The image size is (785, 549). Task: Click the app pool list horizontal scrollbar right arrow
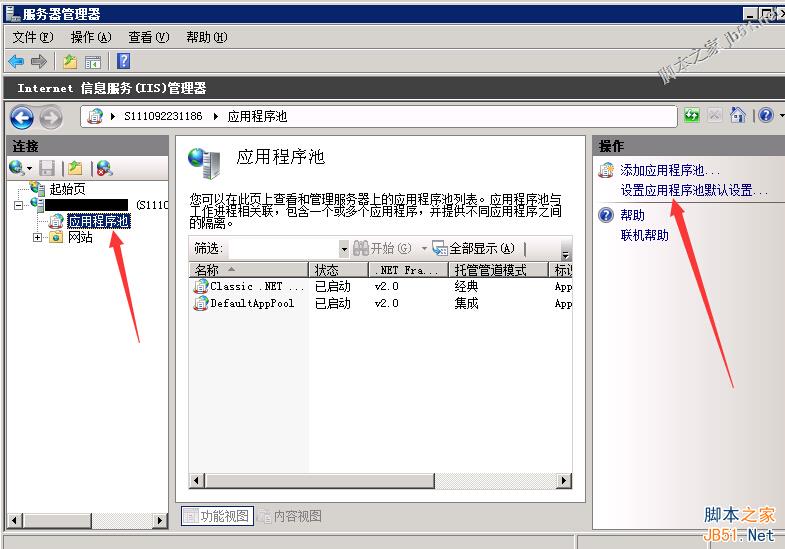[565, 482]
